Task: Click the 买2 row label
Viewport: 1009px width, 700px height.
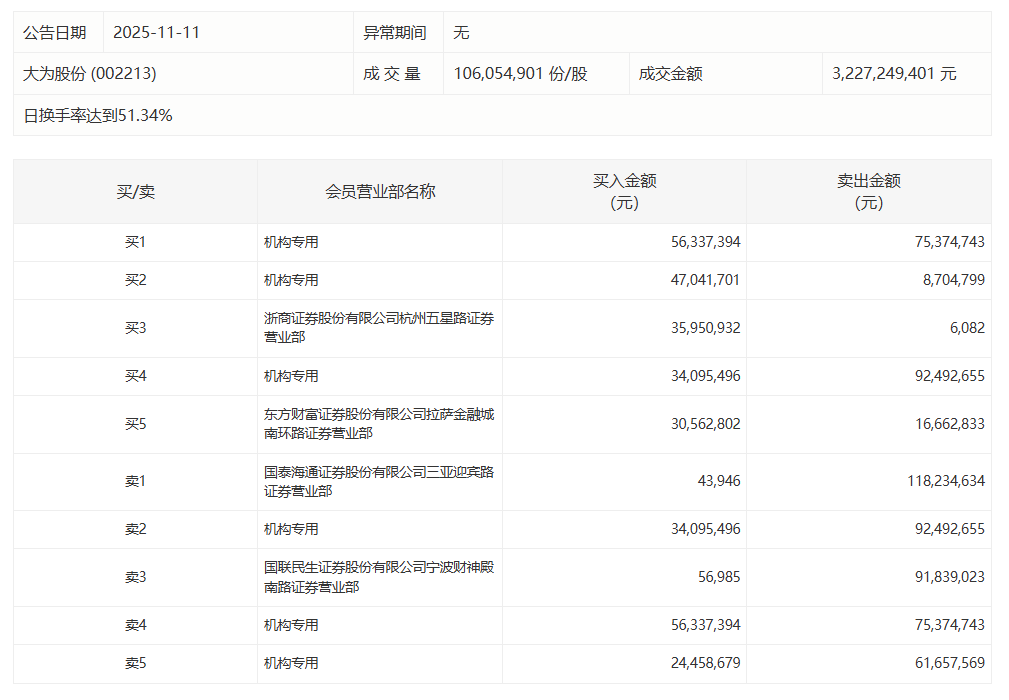Action: (135, 280)
